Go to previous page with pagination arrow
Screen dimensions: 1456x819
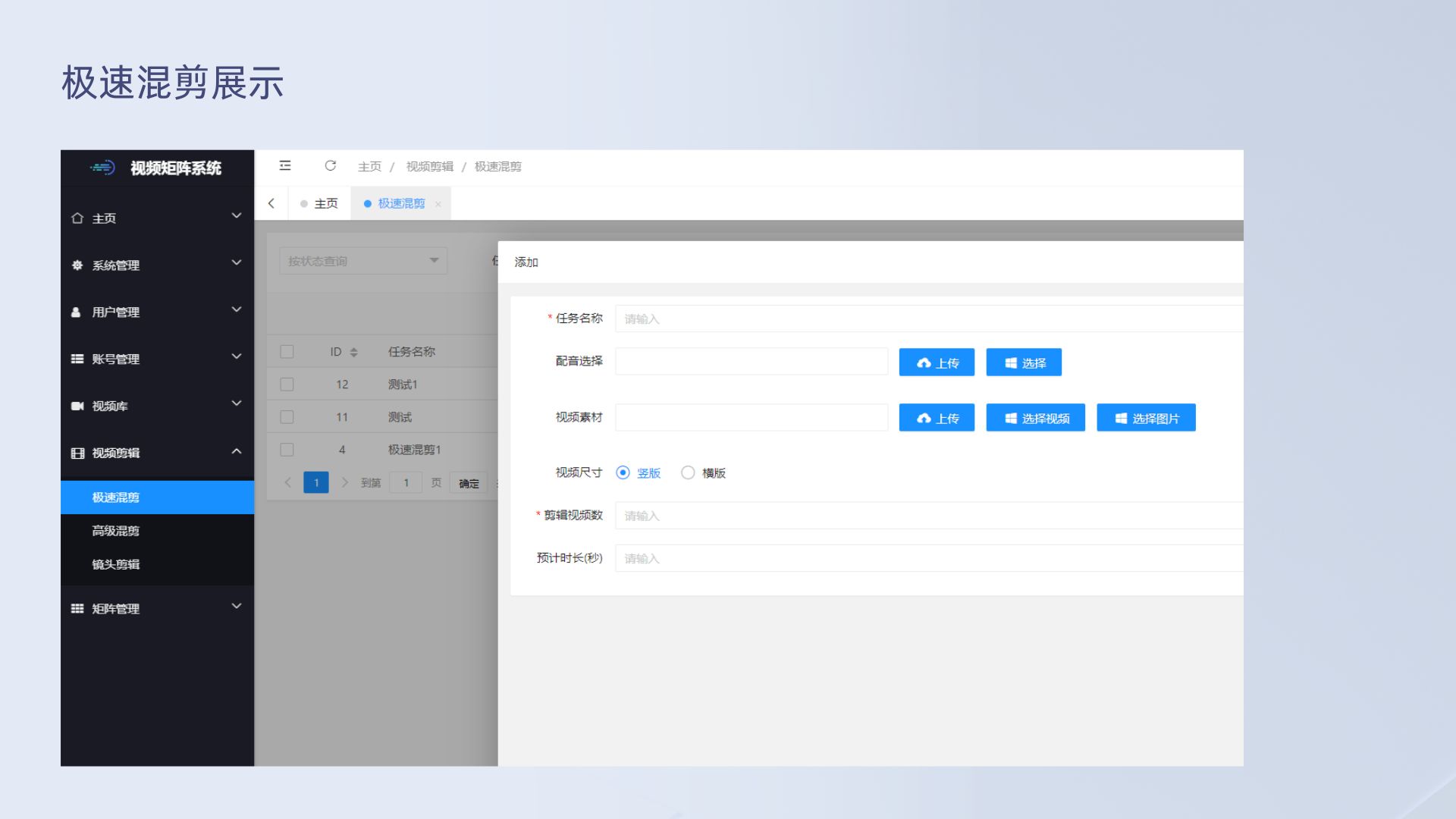pos(288,482)
